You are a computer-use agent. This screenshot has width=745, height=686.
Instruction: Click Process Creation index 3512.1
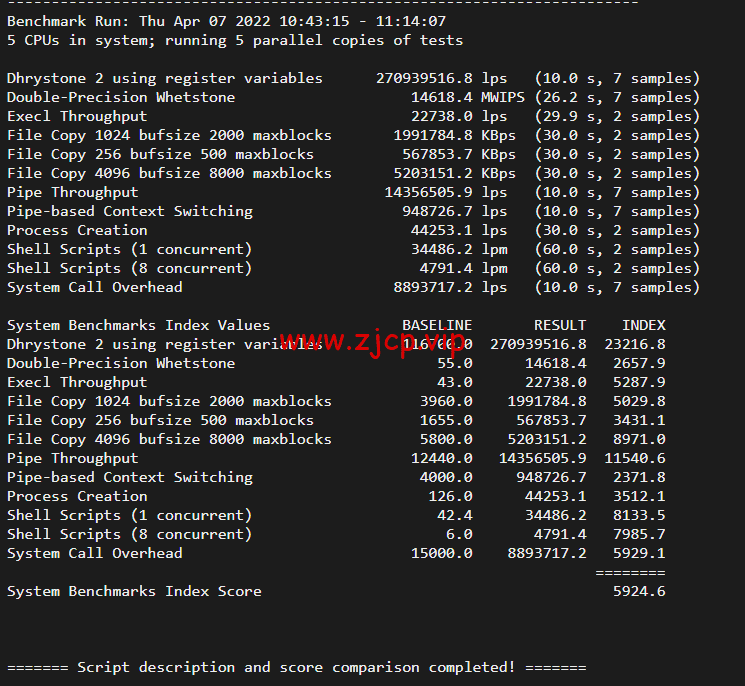pos(639,496)
